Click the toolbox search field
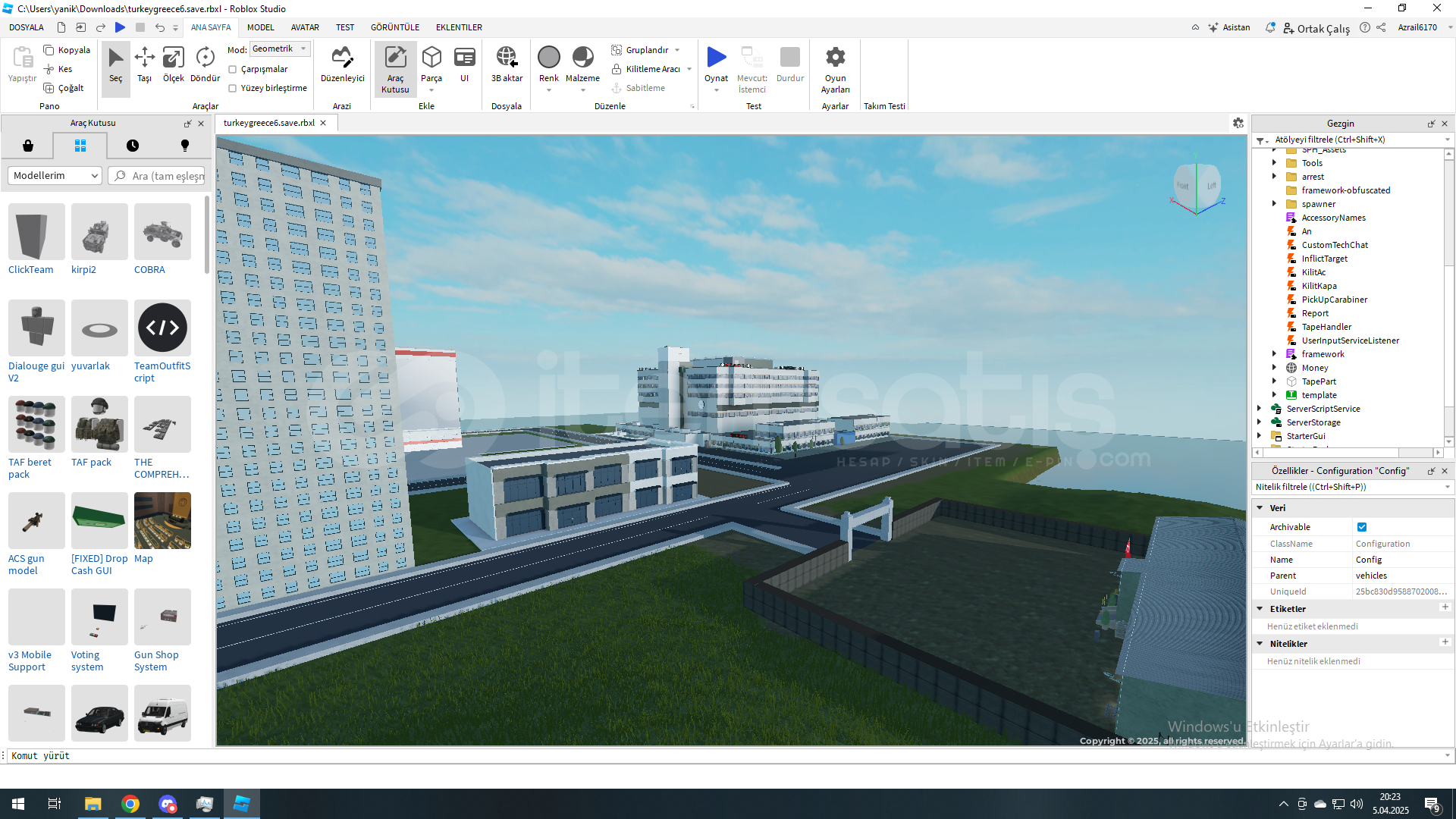This screenshot has height=819, width=1456. pyautogui.click(x=157, y=175)
